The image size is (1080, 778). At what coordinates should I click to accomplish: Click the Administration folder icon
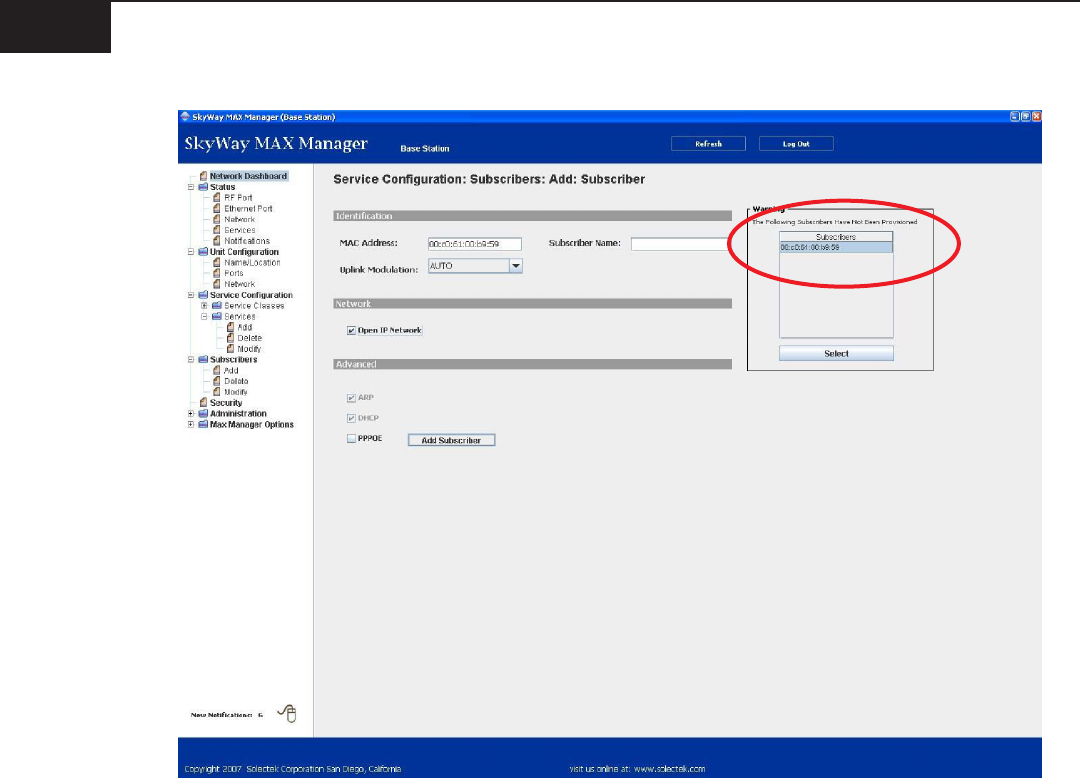point(203,414)
